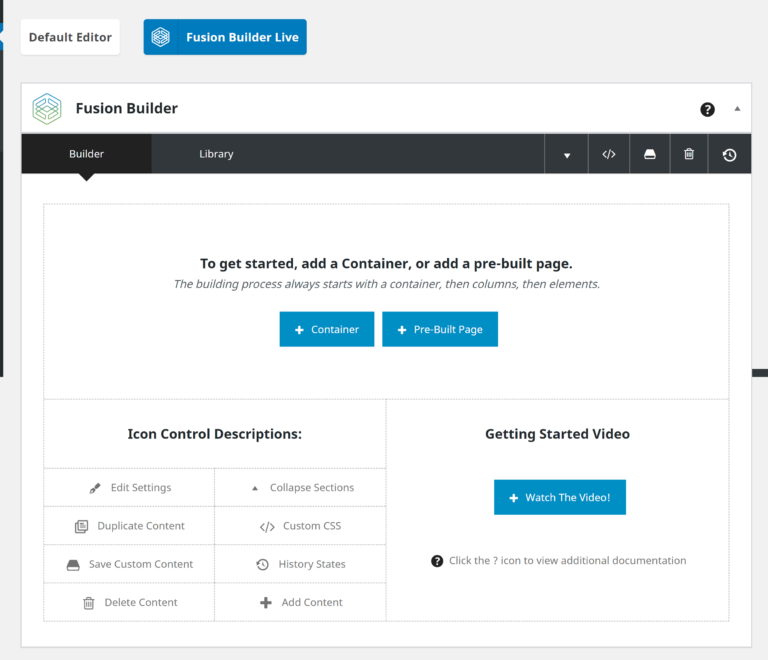Image resolution: width=768 pixels, height=660 pixels.
Task: Open the toolbar dropdown caret menu
Action: (x=567, y=155)
